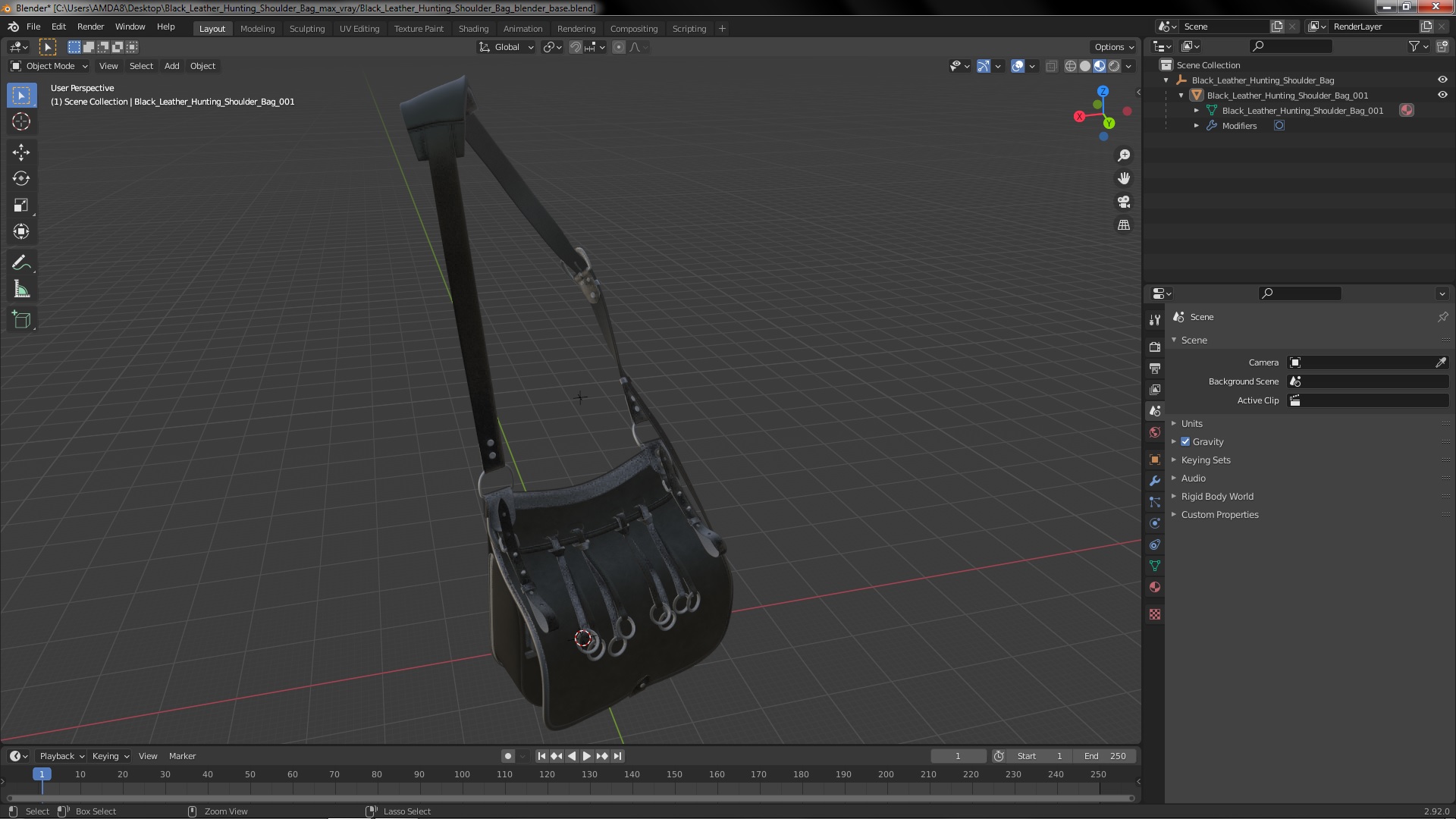Switch to the UV Editing workspace tab

359,29
